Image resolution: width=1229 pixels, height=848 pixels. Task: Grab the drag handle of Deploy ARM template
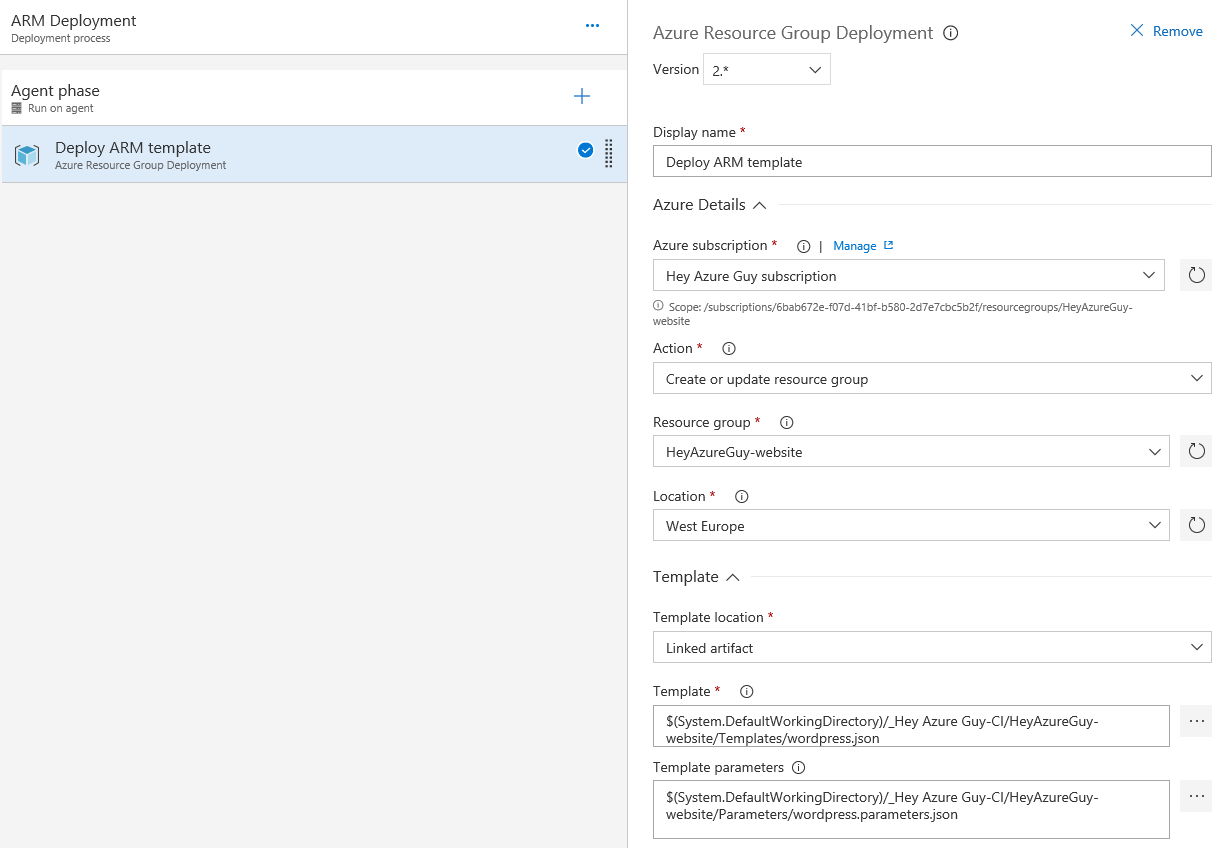point(609,153)
